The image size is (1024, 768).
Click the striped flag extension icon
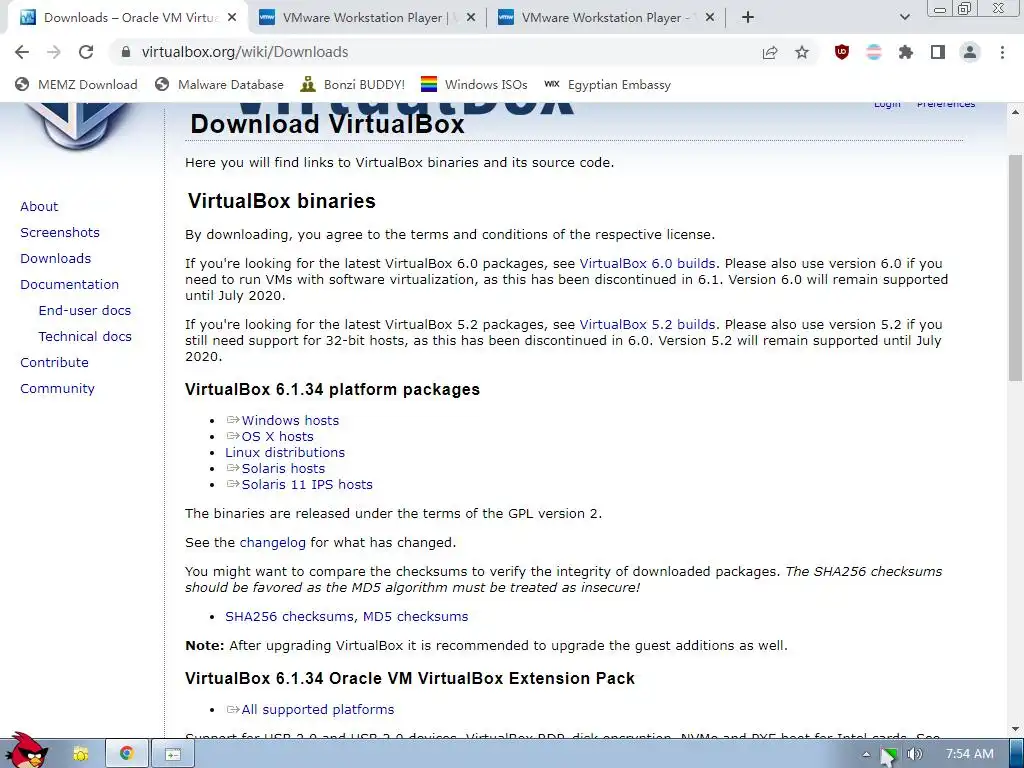(874, 52)
